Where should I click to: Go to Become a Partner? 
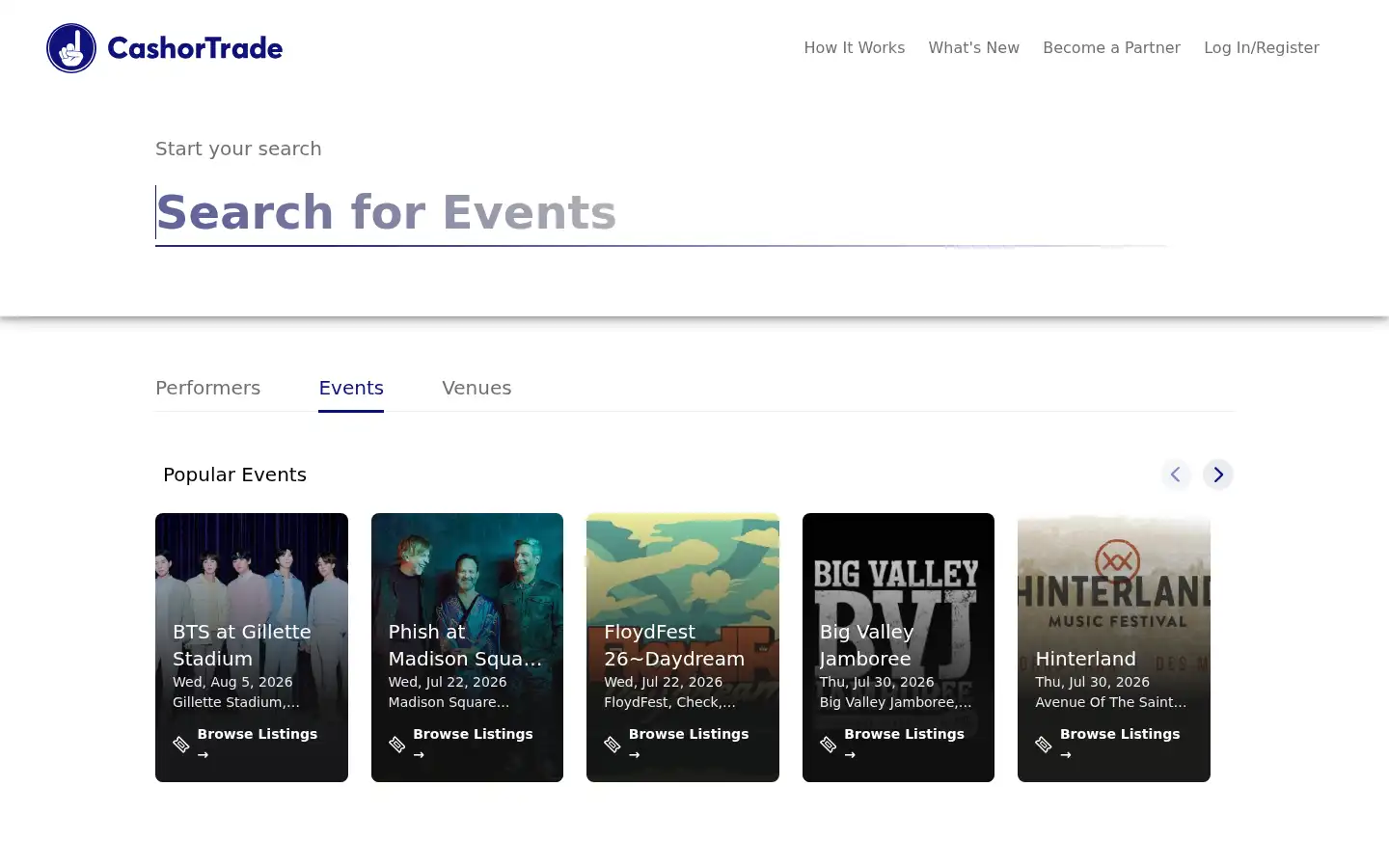pos(1111,48)
